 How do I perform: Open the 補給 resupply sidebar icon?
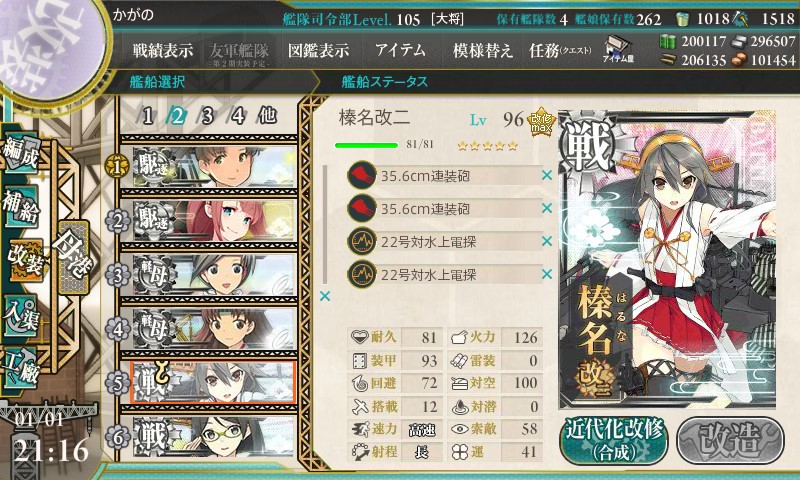click(21, 206)
